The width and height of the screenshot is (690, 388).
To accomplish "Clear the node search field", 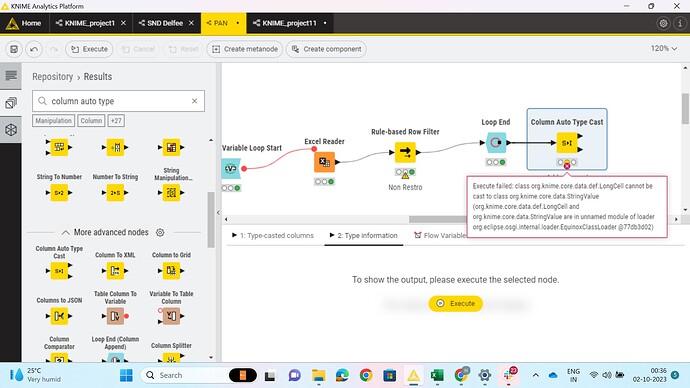I will tap(195, 101).
